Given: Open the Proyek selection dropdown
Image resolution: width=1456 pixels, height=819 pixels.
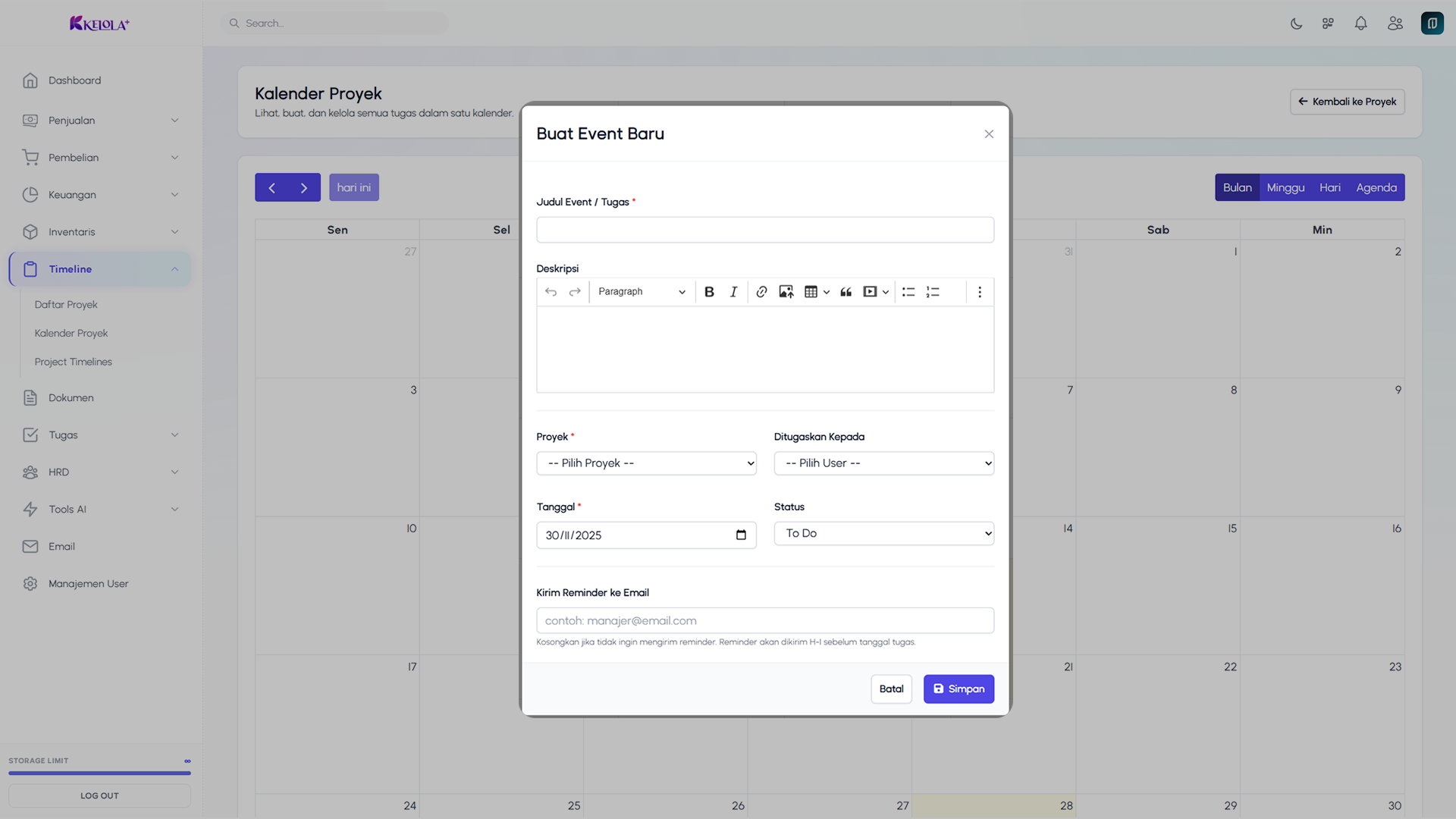Looking at the screenshot, I should pyautogui.click(x=646, y=463).
